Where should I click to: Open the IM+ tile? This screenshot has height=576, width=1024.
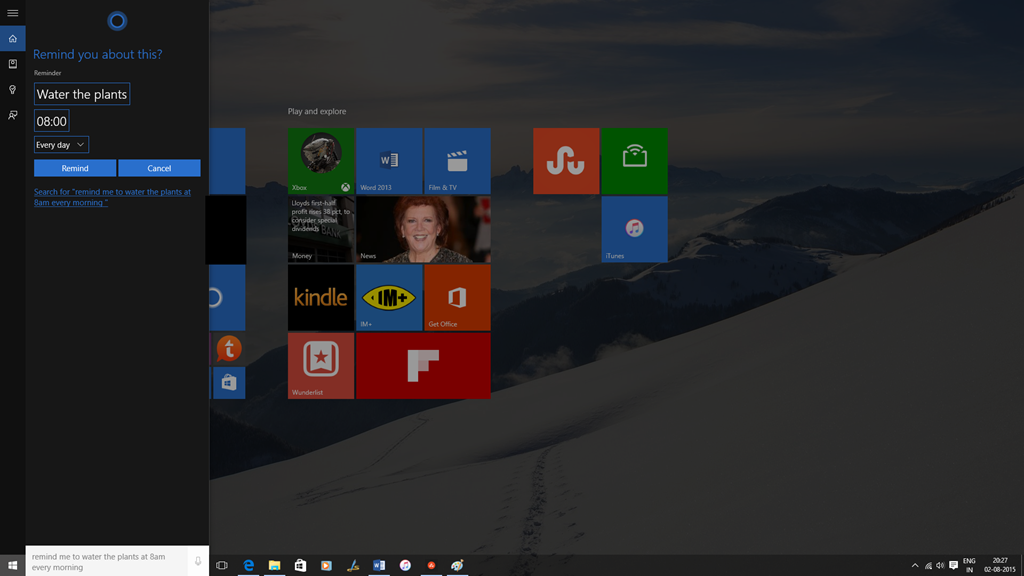(x=389, y=298)
